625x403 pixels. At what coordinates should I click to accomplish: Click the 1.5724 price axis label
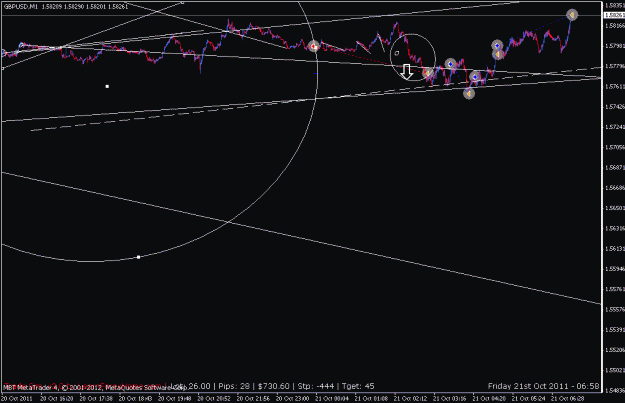[x=615, y=127]
